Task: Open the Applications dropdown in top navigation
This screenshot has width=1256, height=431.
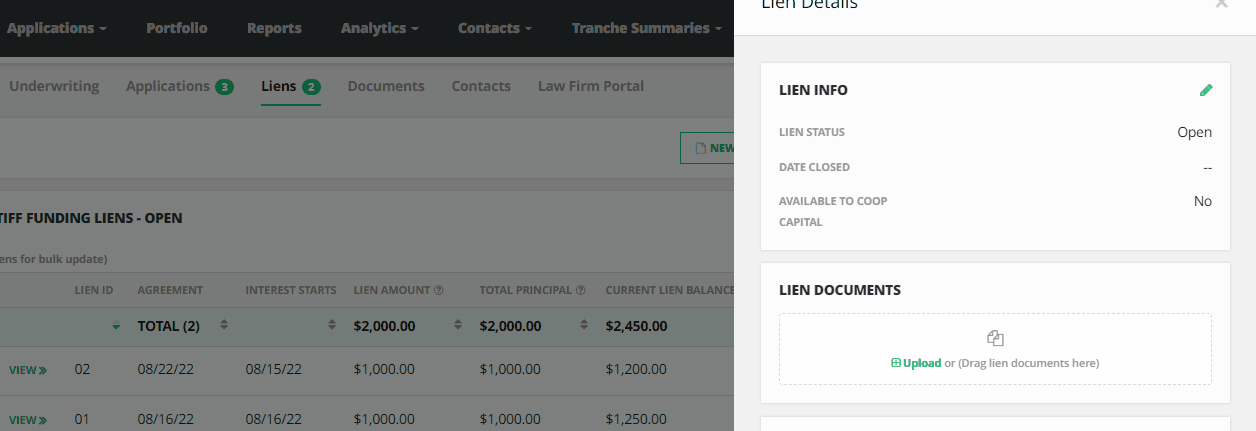Action: [57, 28]
